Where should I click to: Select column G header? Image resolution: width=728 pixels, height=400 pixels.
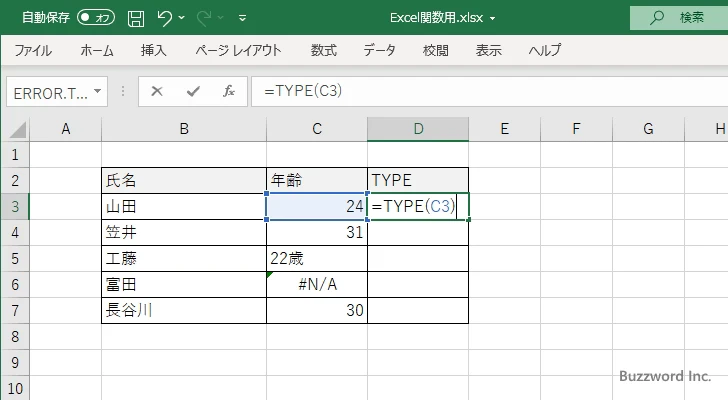[648, 129]
